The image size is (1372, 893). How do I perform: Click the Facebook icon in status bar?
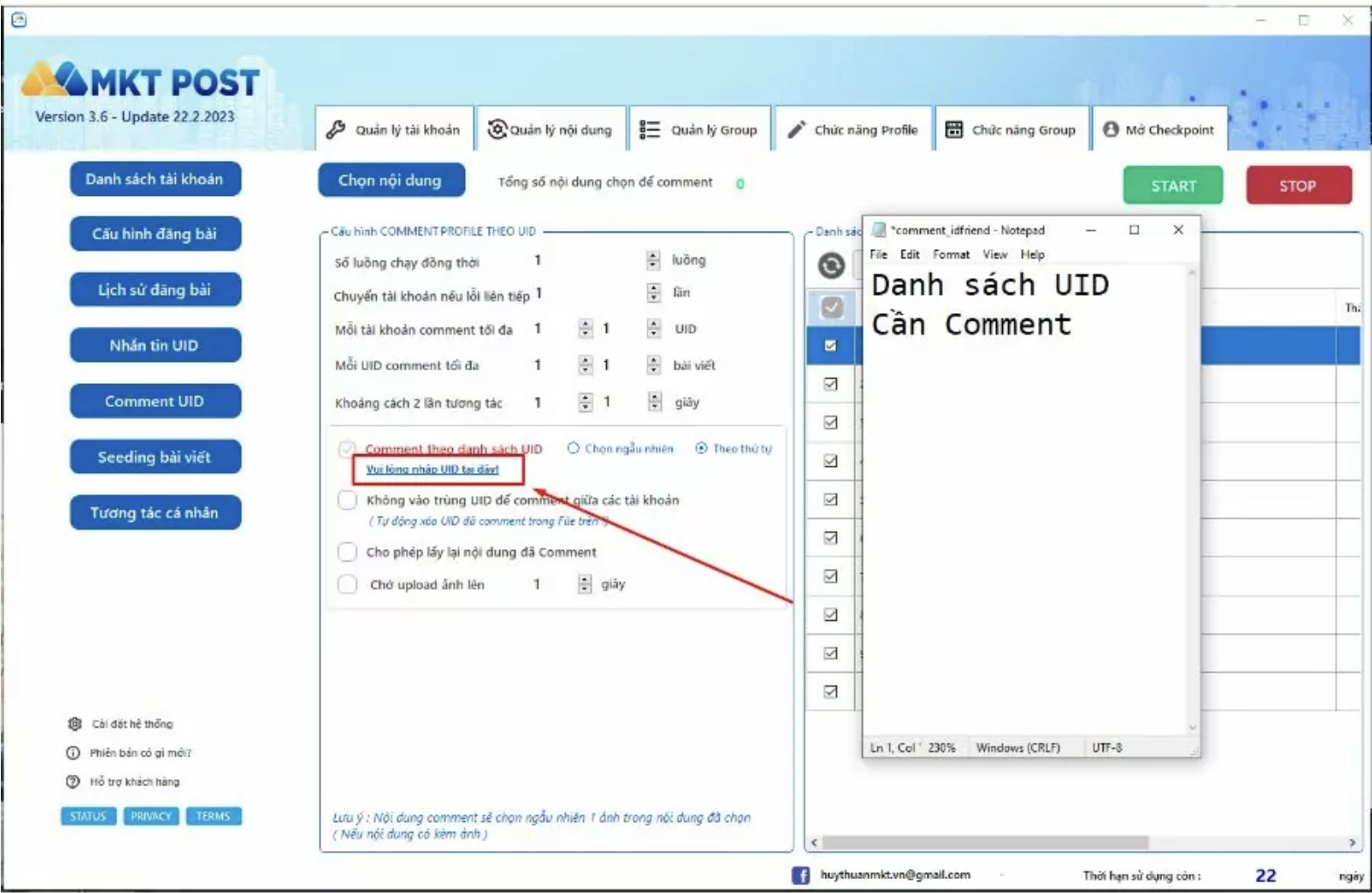click(x=800, y=875)
